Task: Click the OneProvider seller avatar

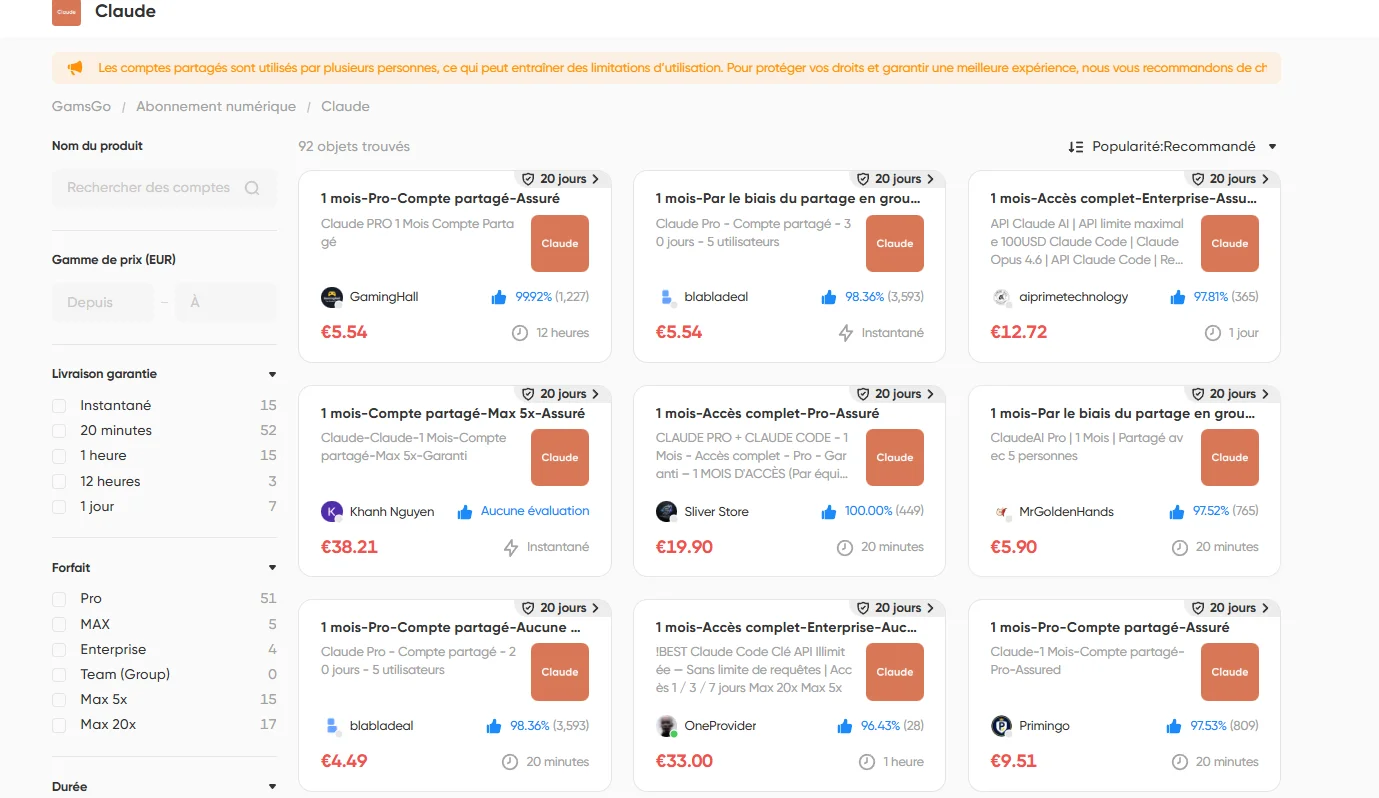Action: pos(666,726)
